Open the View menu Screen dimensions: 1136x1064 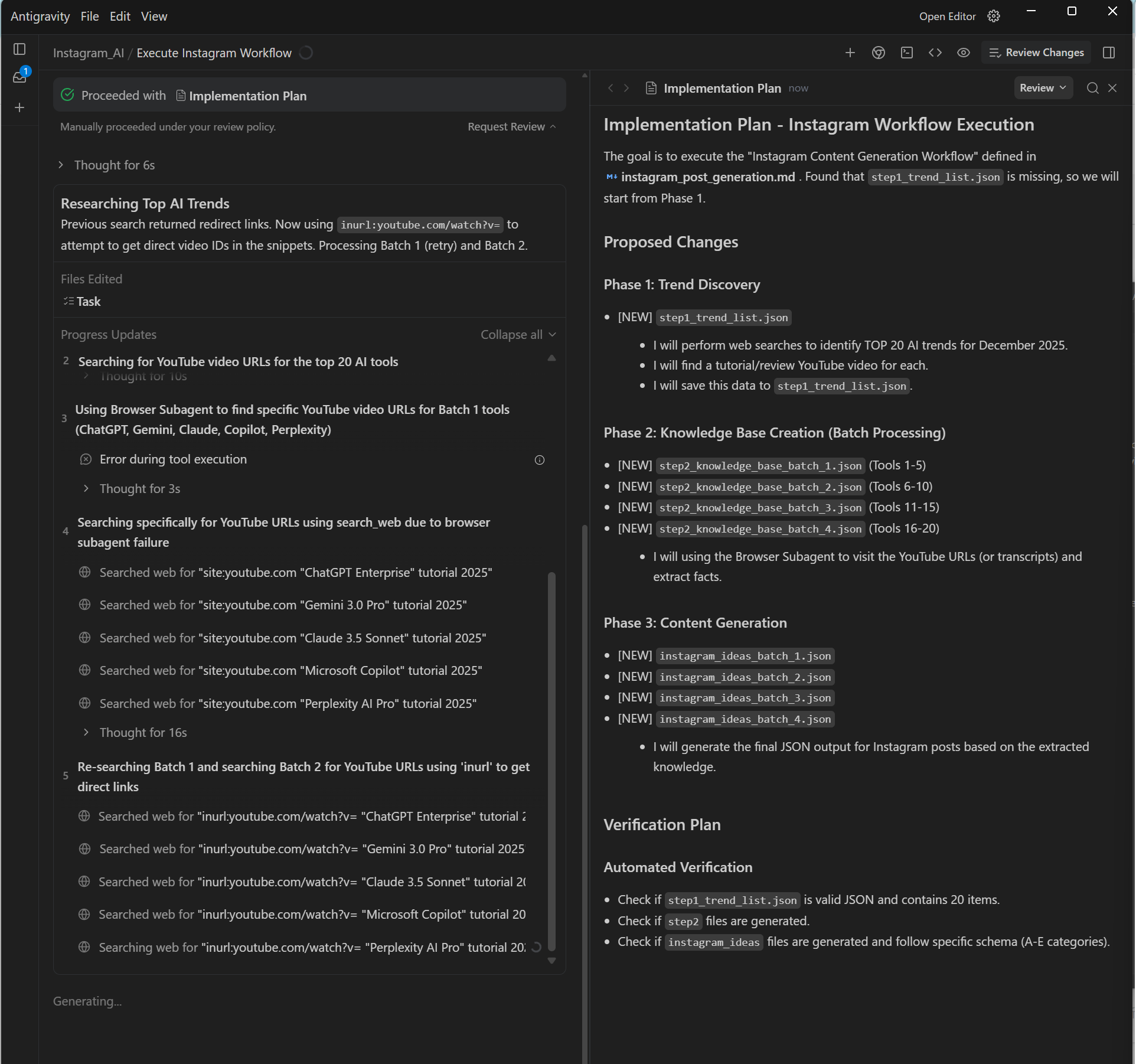(154, 17)
